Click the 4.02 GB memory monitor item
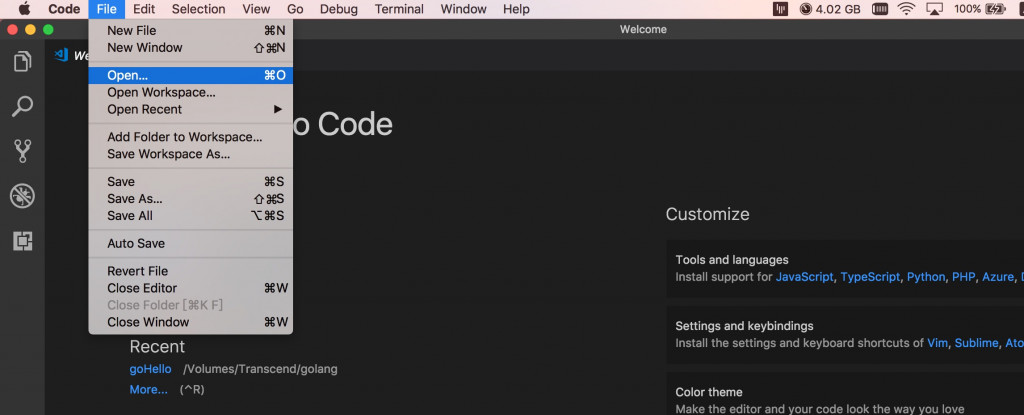The height and width of the screenshot is (415, 1024). tap(830, 9)
